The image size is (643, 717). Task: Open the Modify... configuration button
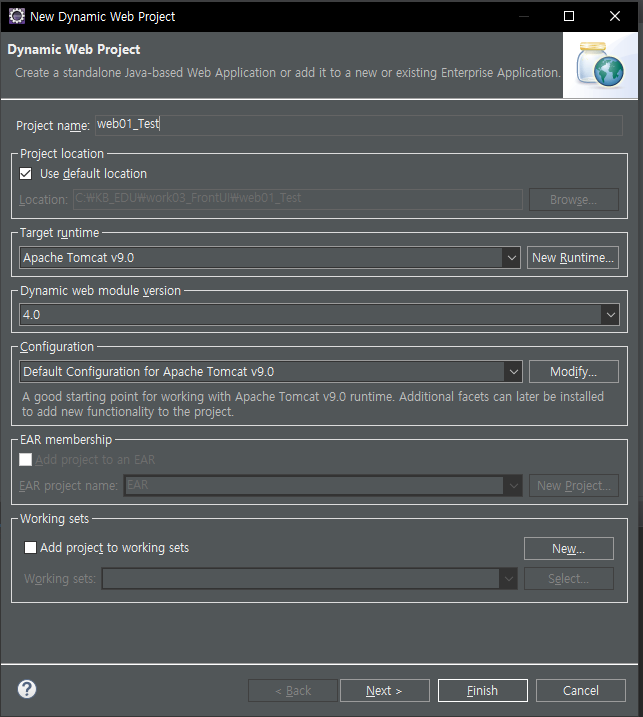coord(573,372)
